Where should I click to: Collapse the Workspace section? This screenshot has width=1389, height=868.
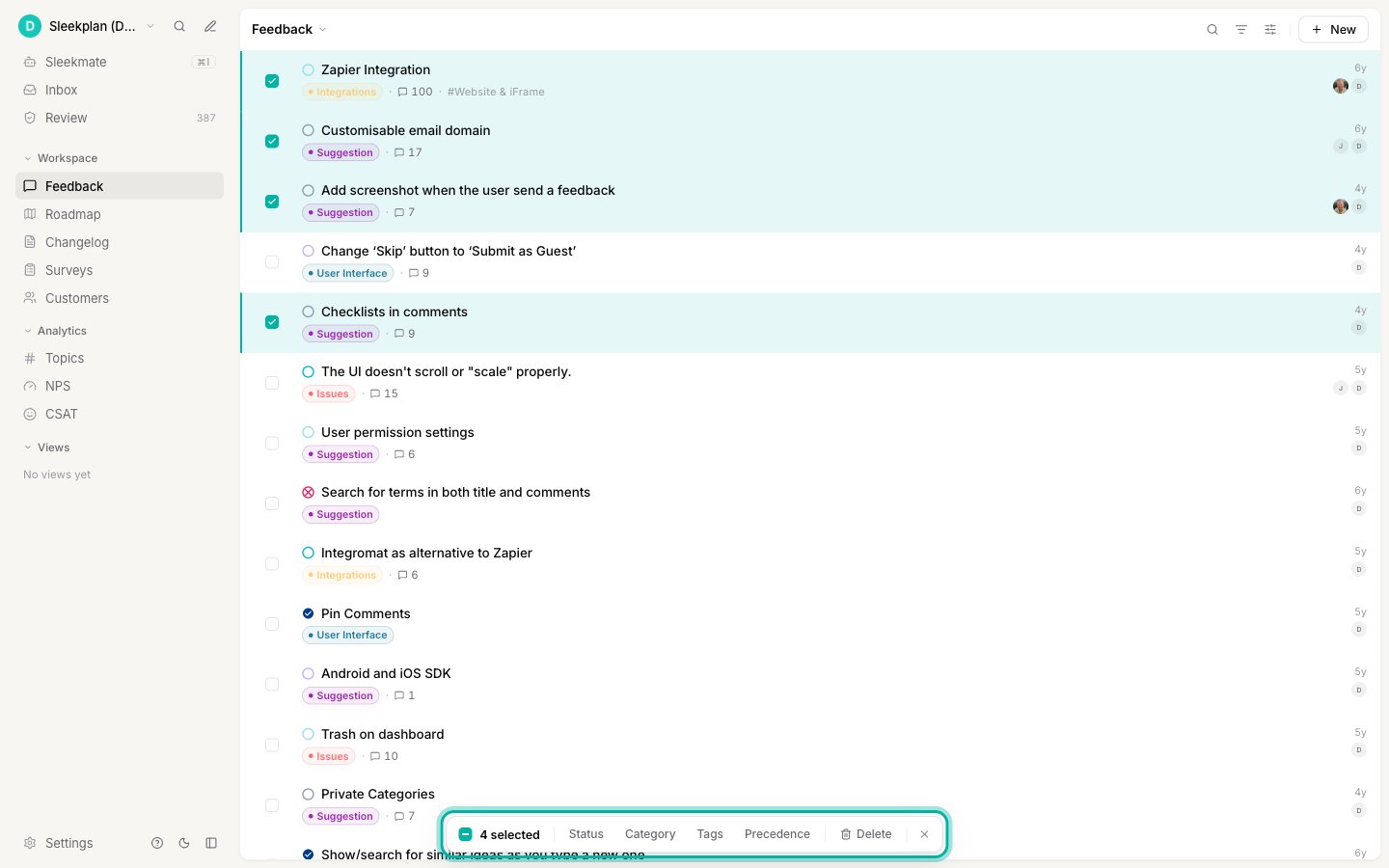pos(60,158)
